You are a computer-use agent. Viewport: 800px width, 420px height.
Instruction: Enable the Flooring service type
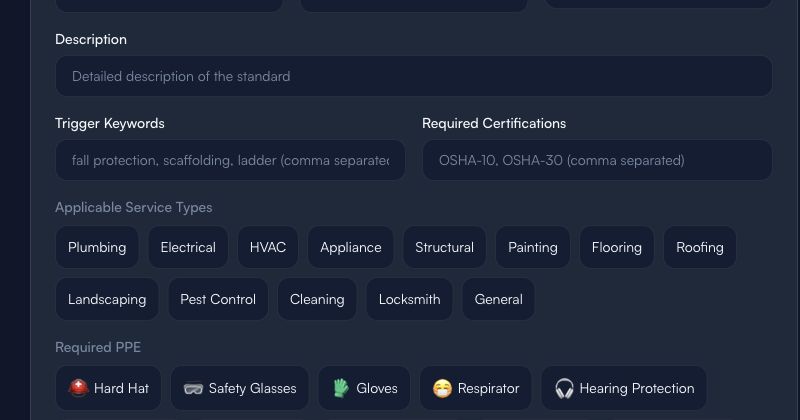617,248
